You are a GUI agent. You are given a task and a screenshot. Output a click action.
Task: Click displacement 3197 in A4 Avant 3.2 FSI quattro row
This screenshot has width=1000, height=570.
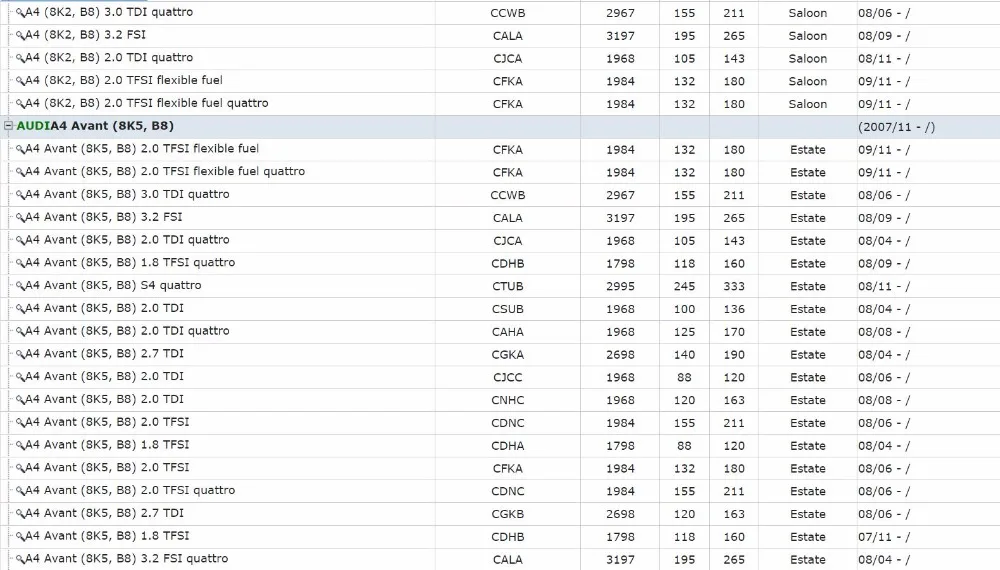[620, 560]
